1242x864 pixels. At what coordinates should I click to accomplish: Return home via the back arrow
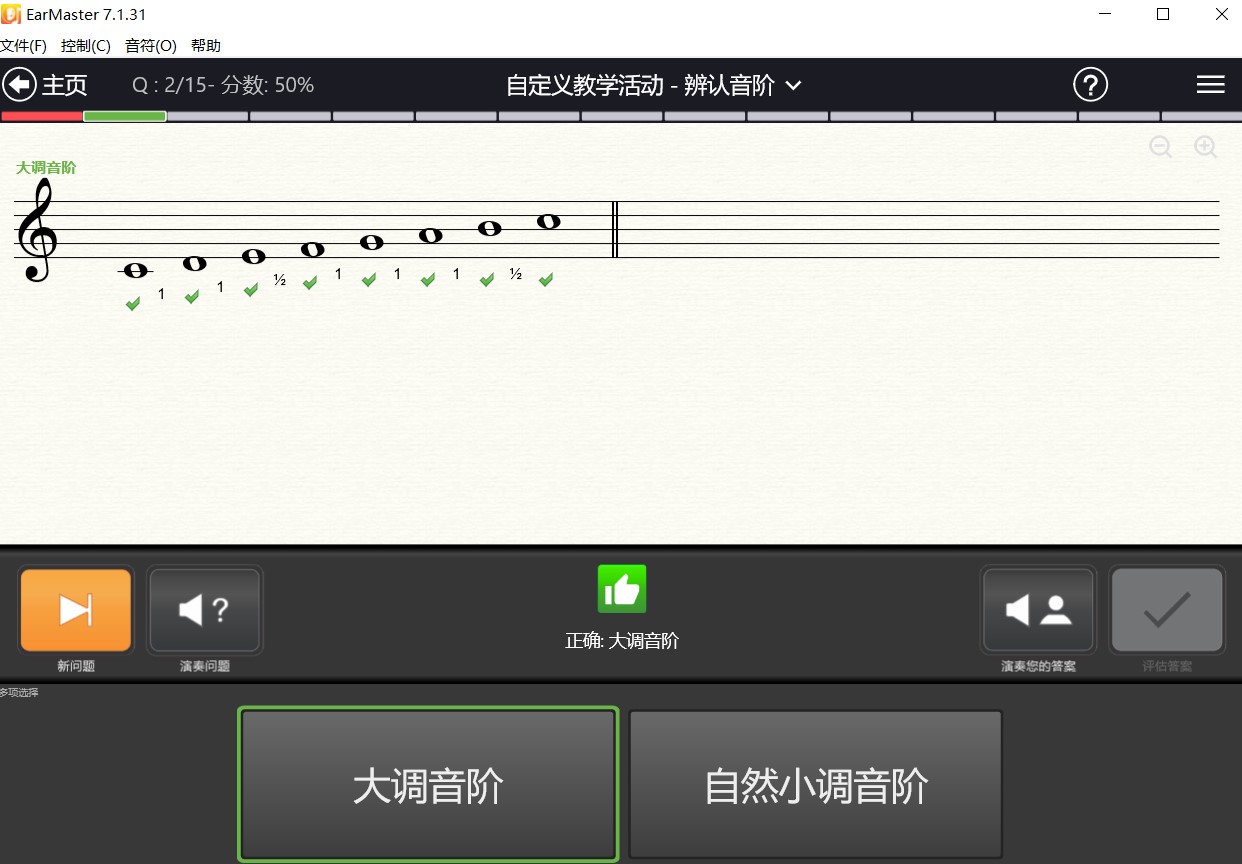coord(19,84)
